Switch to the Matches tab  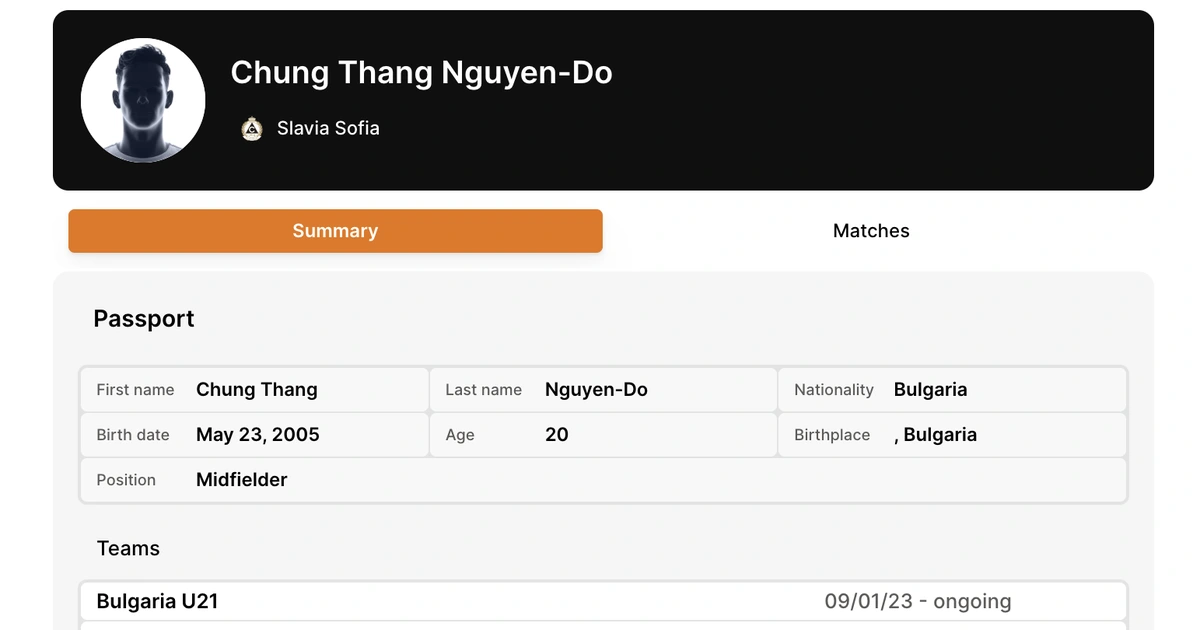click(871, 231)
